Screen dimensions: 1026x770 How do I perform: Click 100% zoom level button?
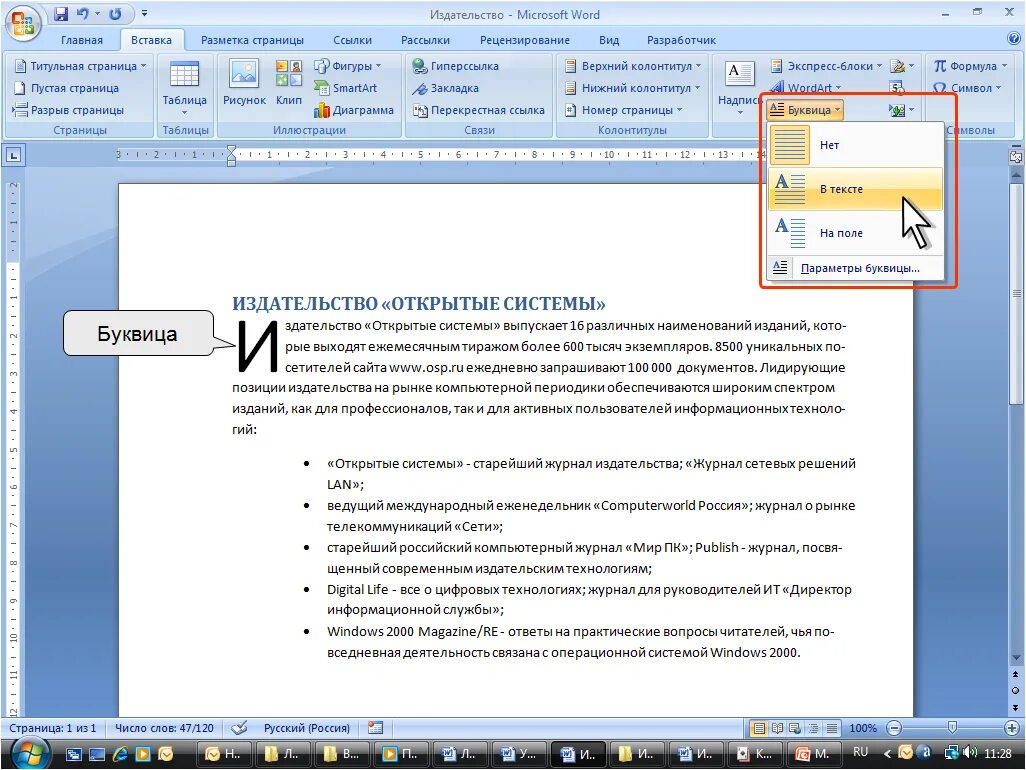[x=862, y=728]
